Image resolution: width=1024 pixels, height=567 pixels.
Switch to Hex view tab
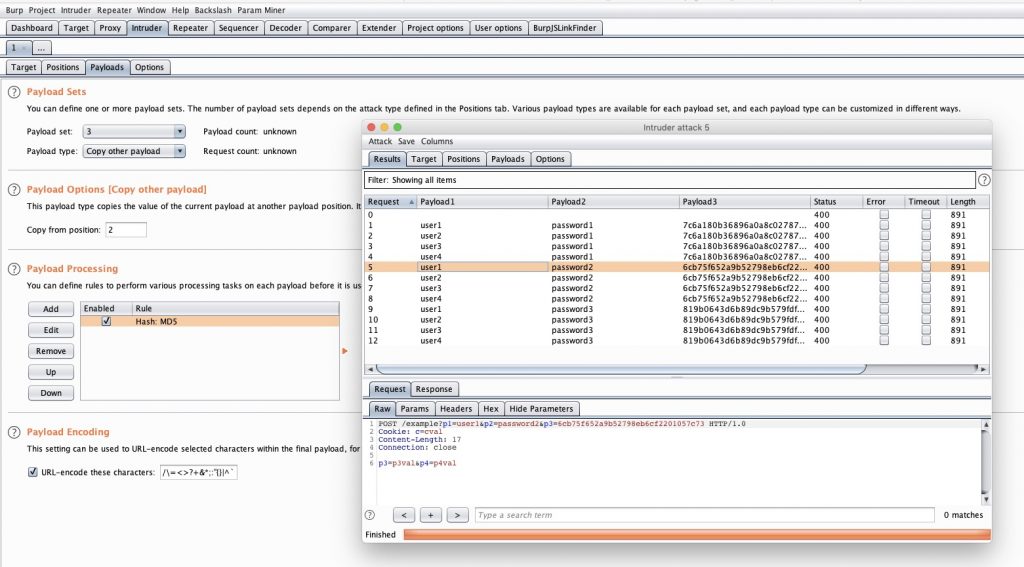[490, 409]
